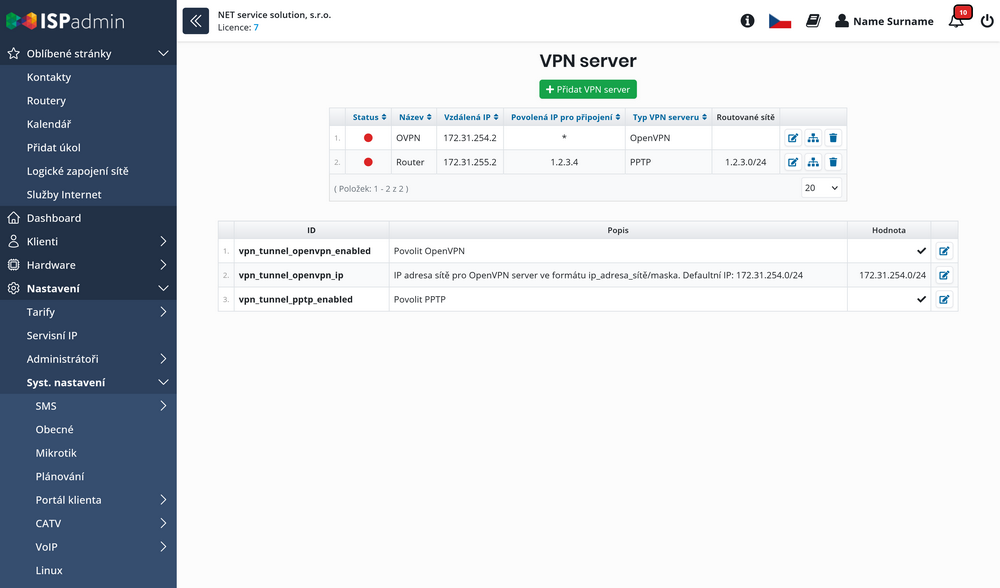Open Mikrotik in system settings

click(56, 453)
